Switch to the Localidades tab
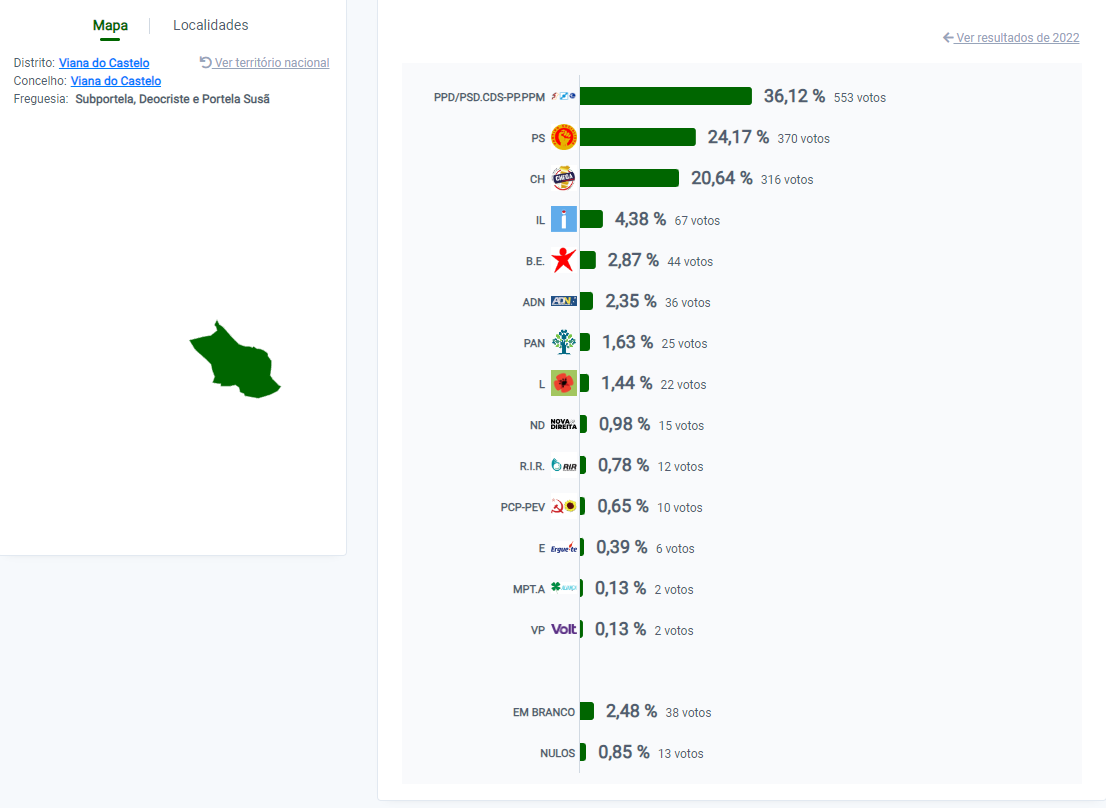The height and width of the screenshot is (808, 1106). 211,25
